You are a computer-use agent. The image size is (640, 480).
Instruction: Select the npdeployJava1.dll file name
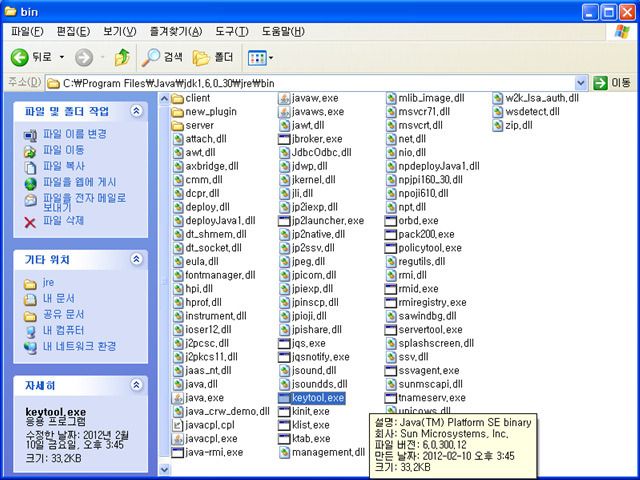click(x=439, y=167)
